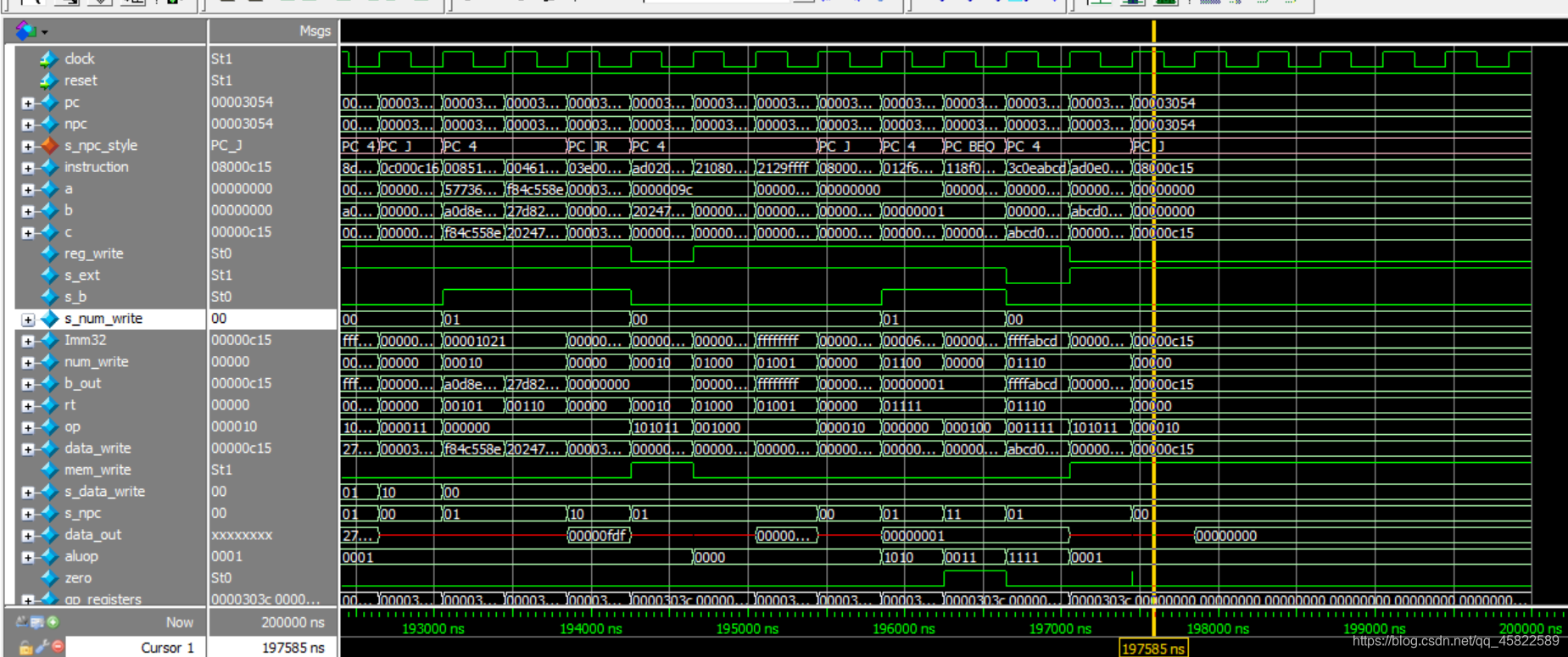This screenshot has height=657, width=1568.
Task: Expand the s_num_write signal
Action: coord(28,320)
